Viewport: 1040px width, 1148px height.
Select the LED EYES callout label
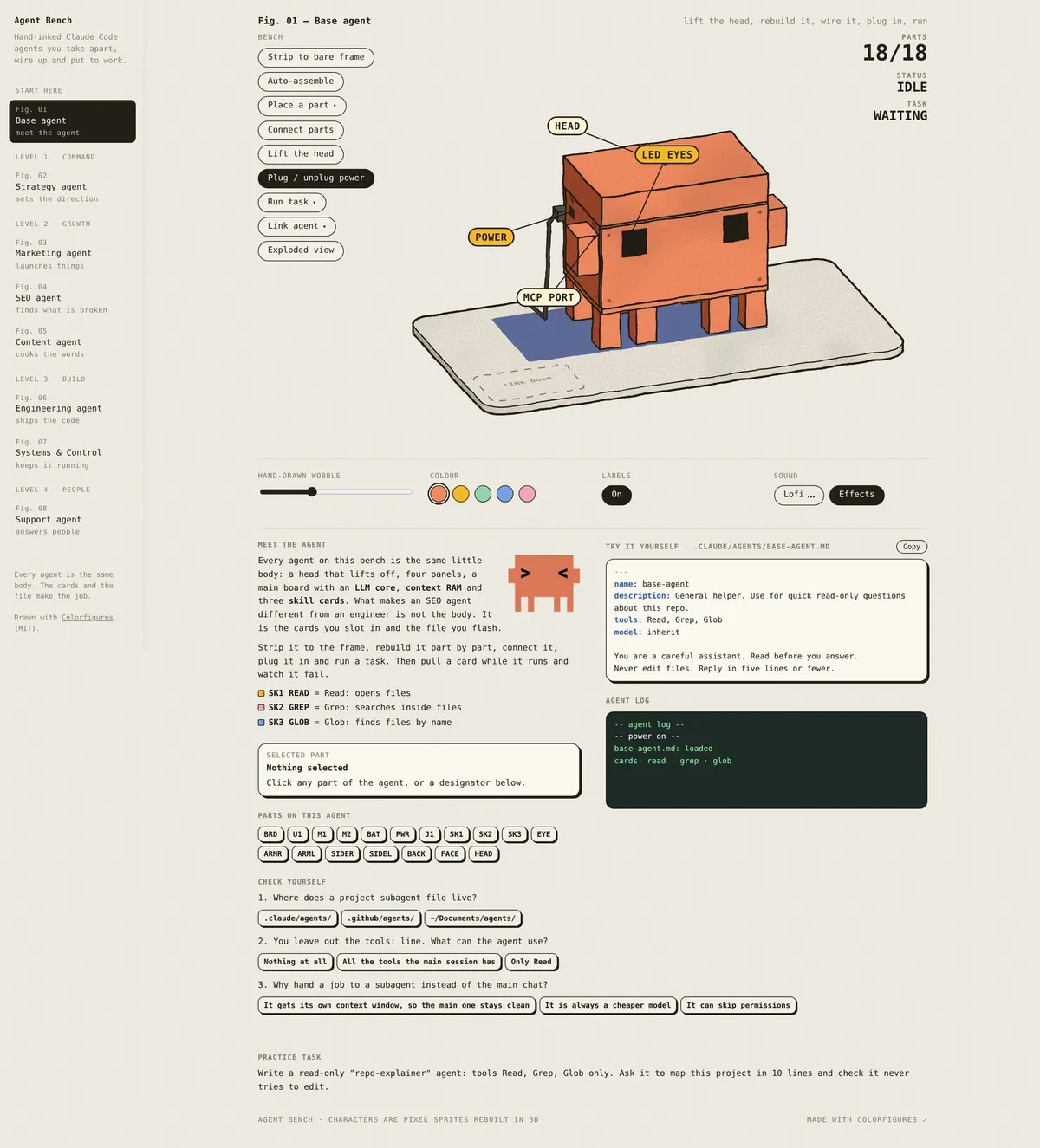coord(667,155)
